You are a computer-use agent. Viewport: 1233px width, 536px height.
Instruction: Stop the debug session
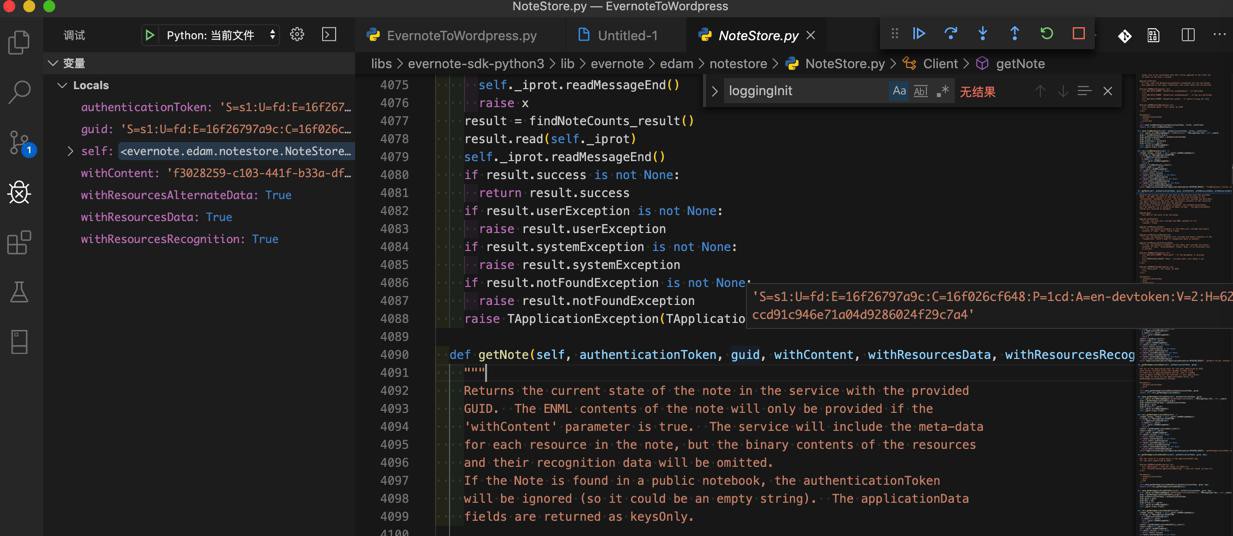1079,34
